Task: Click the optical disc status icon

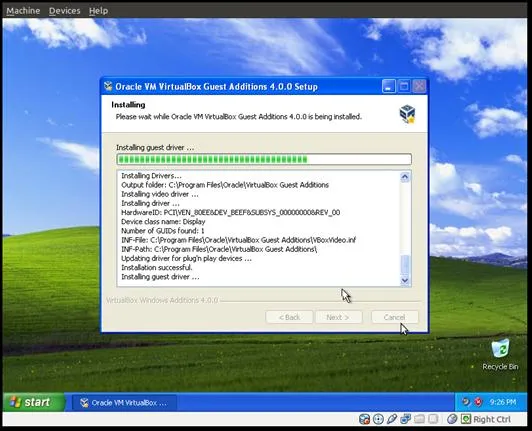Action: pos(378,419)
